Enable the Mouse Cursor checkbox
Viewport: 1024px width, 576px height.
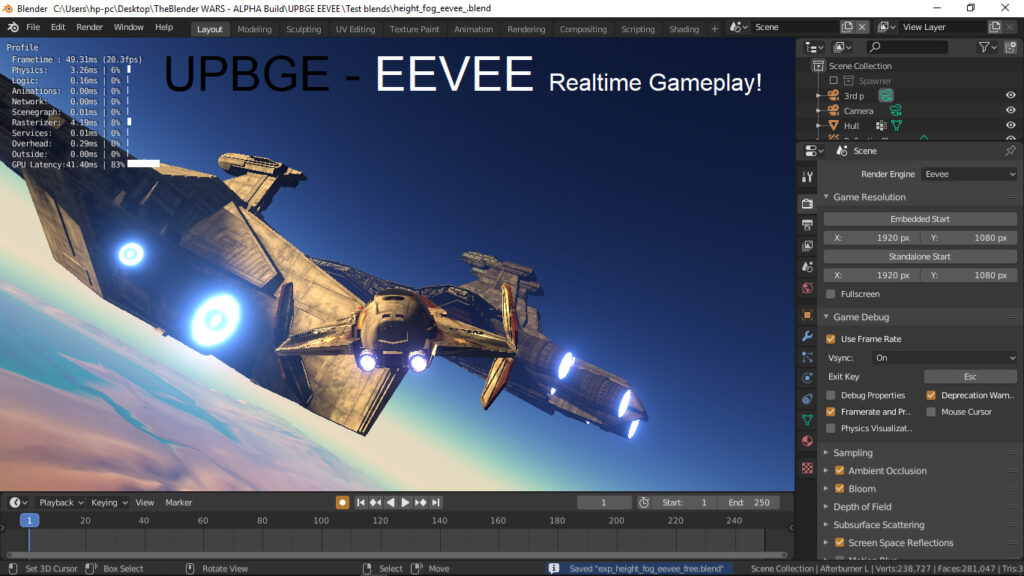[931, 412]
